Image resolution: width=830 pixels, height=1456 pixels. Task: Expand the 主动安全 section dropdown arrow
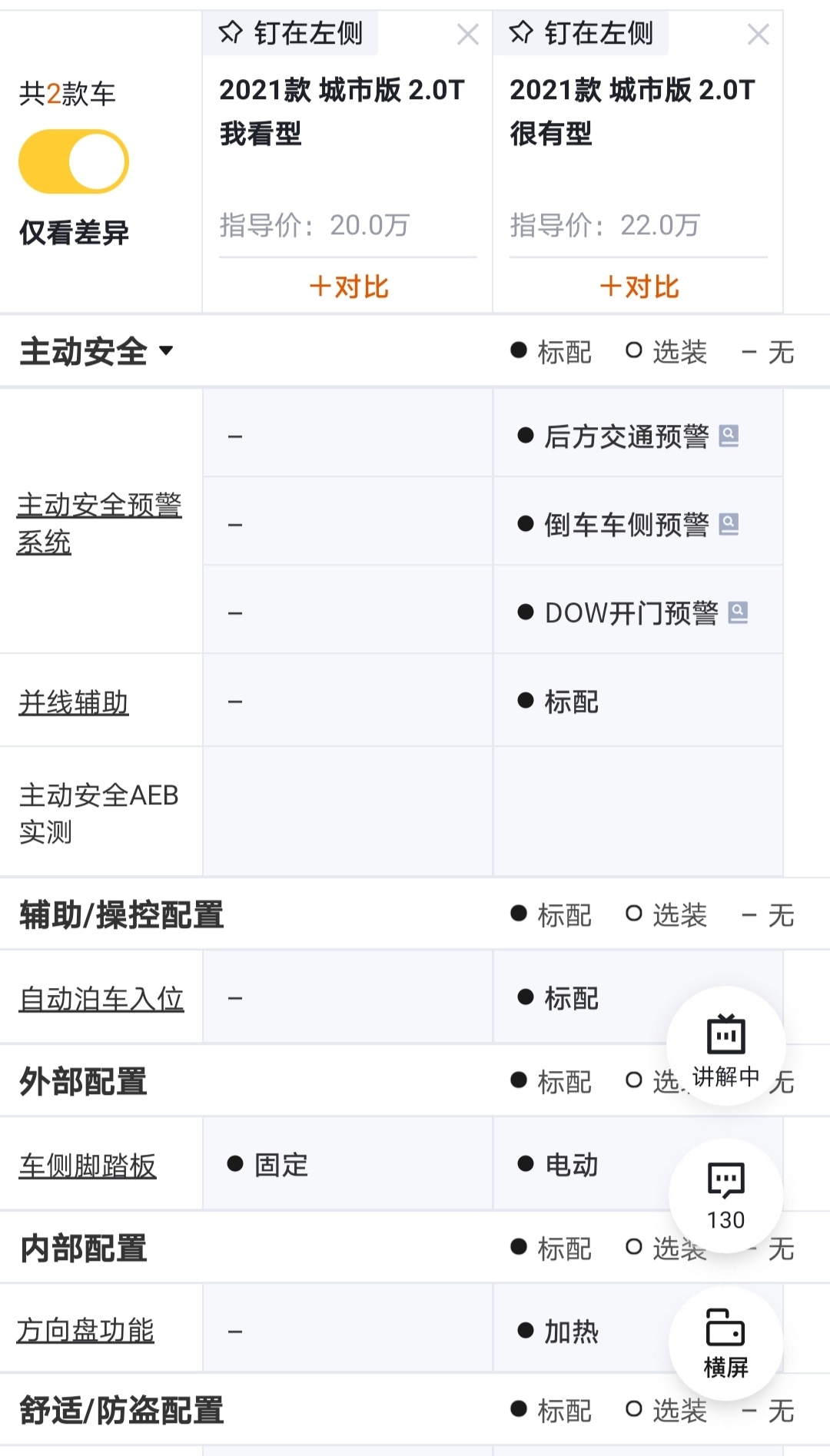click(x=166, y=351)
